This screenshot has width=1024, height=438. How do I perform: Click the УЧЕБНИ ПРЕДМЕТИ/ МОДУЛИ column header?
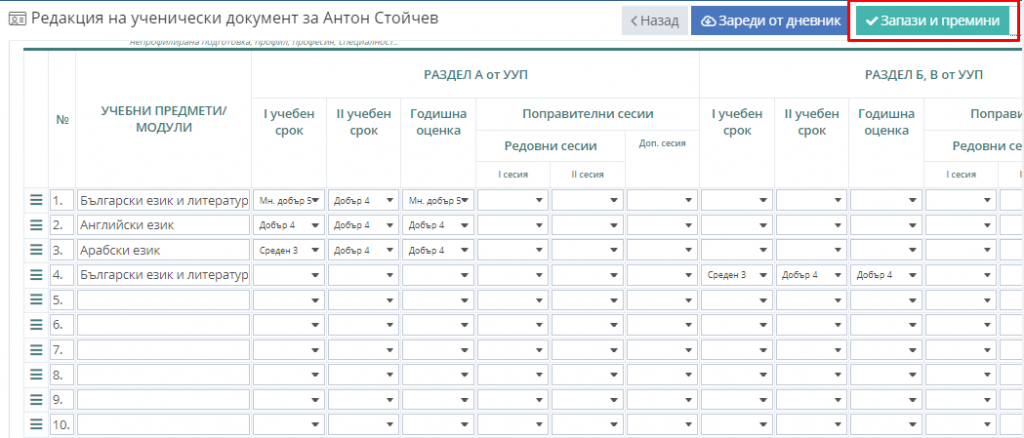click(x=163, y=119)
